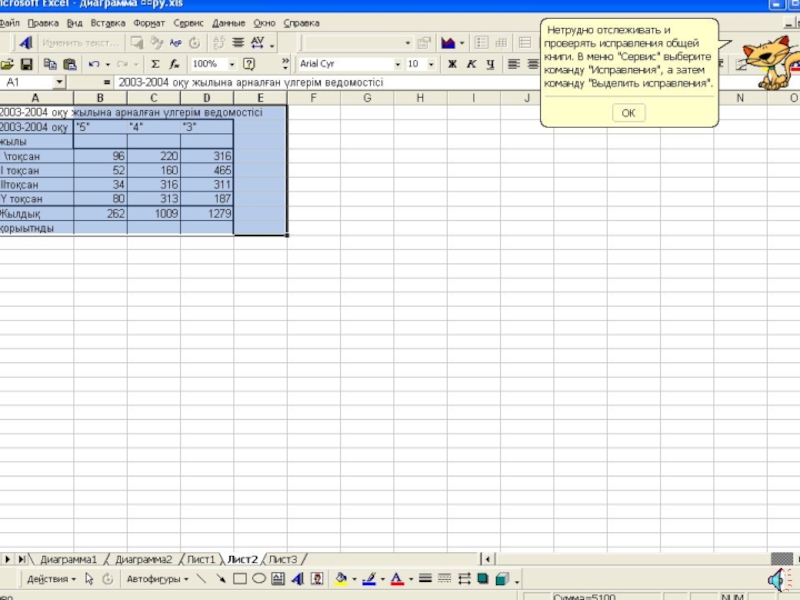Click the Line Style icon

(425, 579)
